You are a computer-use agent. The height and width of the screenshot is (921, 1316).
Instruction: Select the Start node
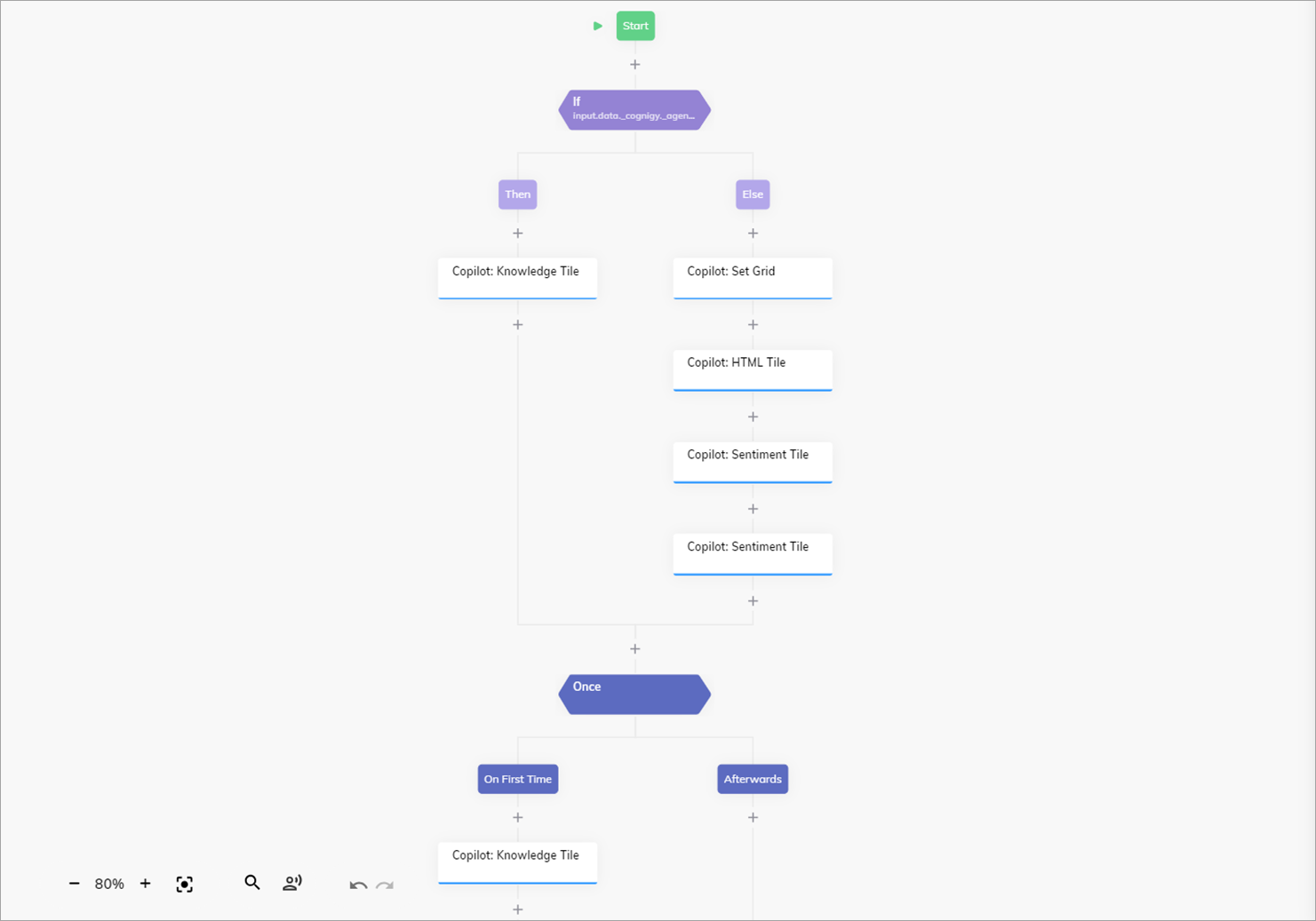pos(635,26)
